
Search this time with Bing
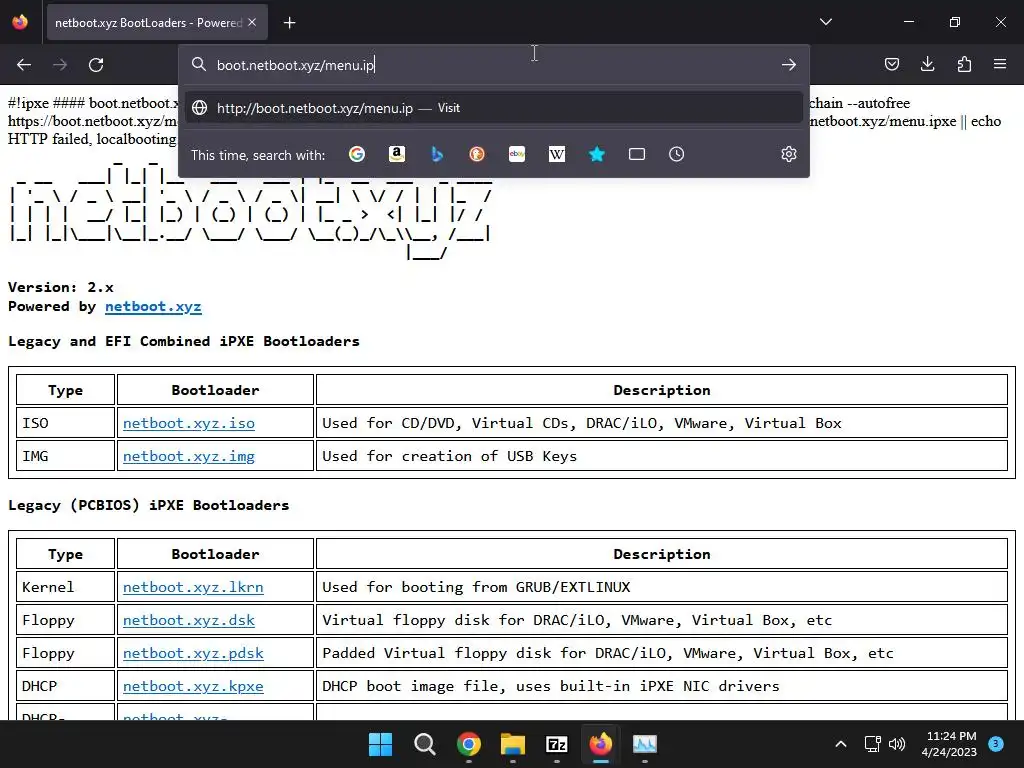tap(437, 154)
